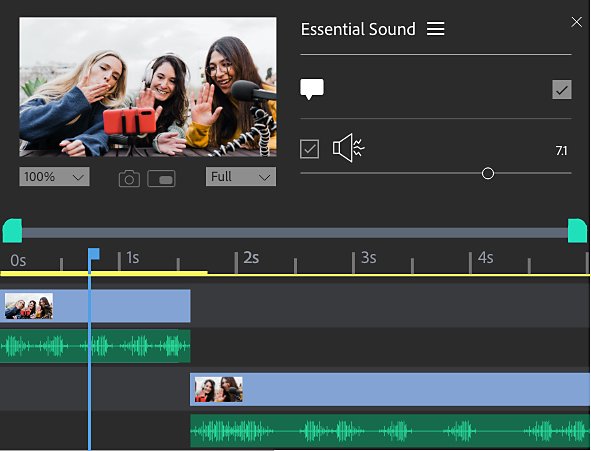Click the right teal zoom bar handle

577,231
